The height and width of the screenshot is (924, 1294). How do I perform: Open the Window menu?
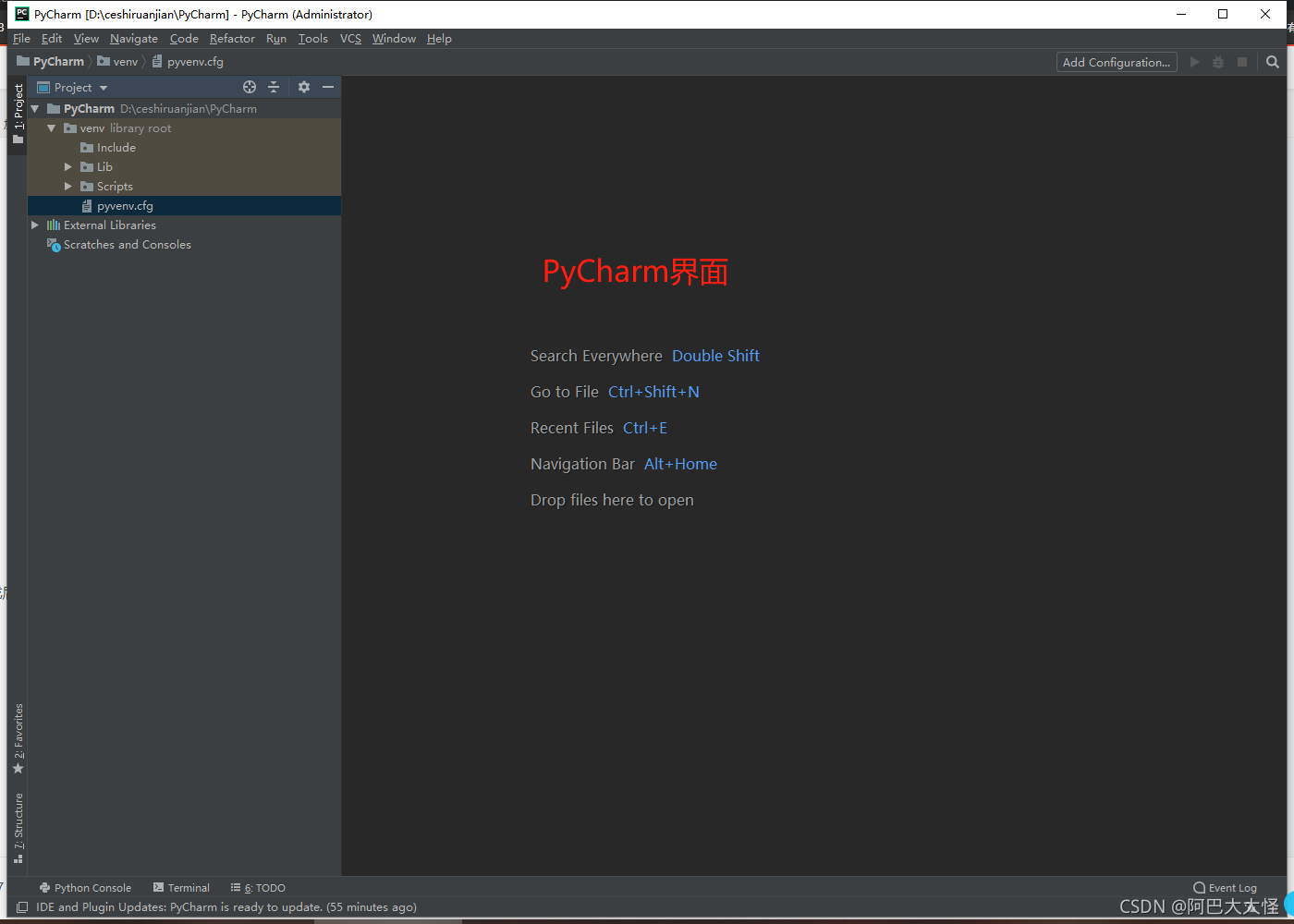point(394,39)
